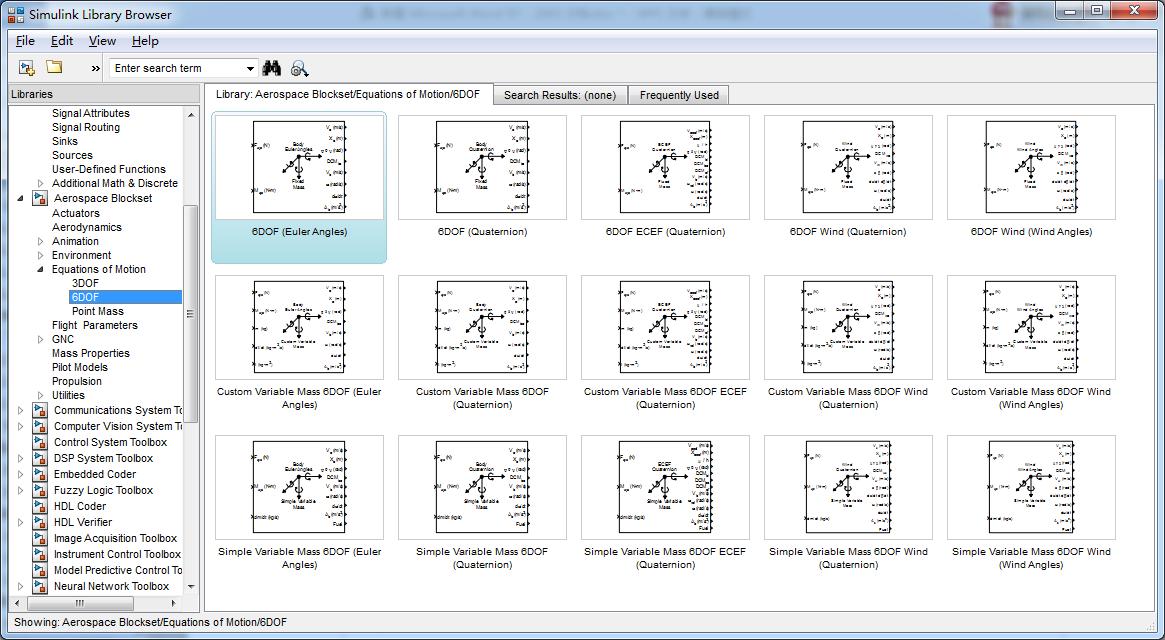1165x640 pixels.
Task: Select the Library 6DOF tab
Action: point(348,94)
